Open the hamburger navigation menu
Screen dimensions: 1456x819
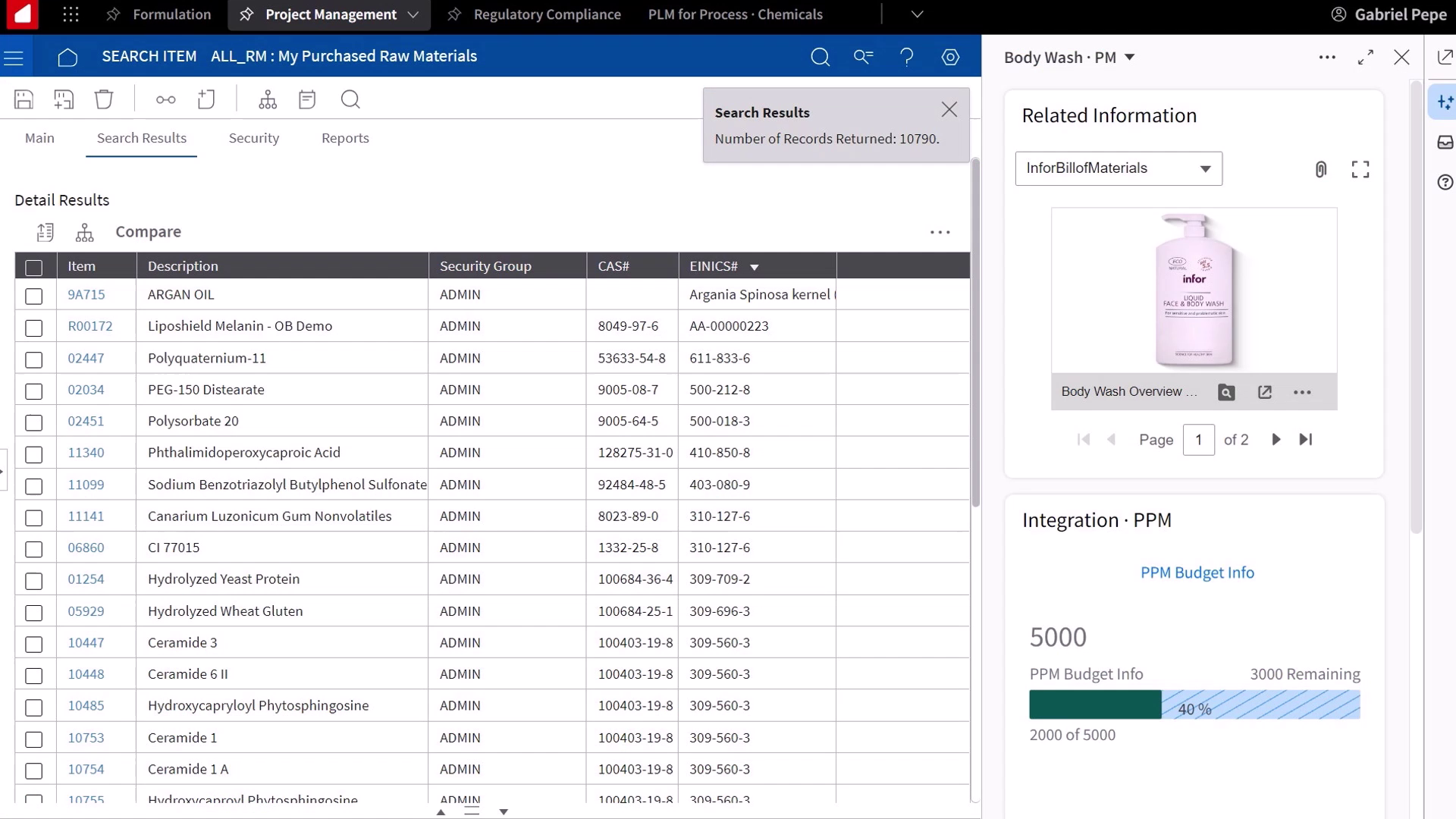14,57
